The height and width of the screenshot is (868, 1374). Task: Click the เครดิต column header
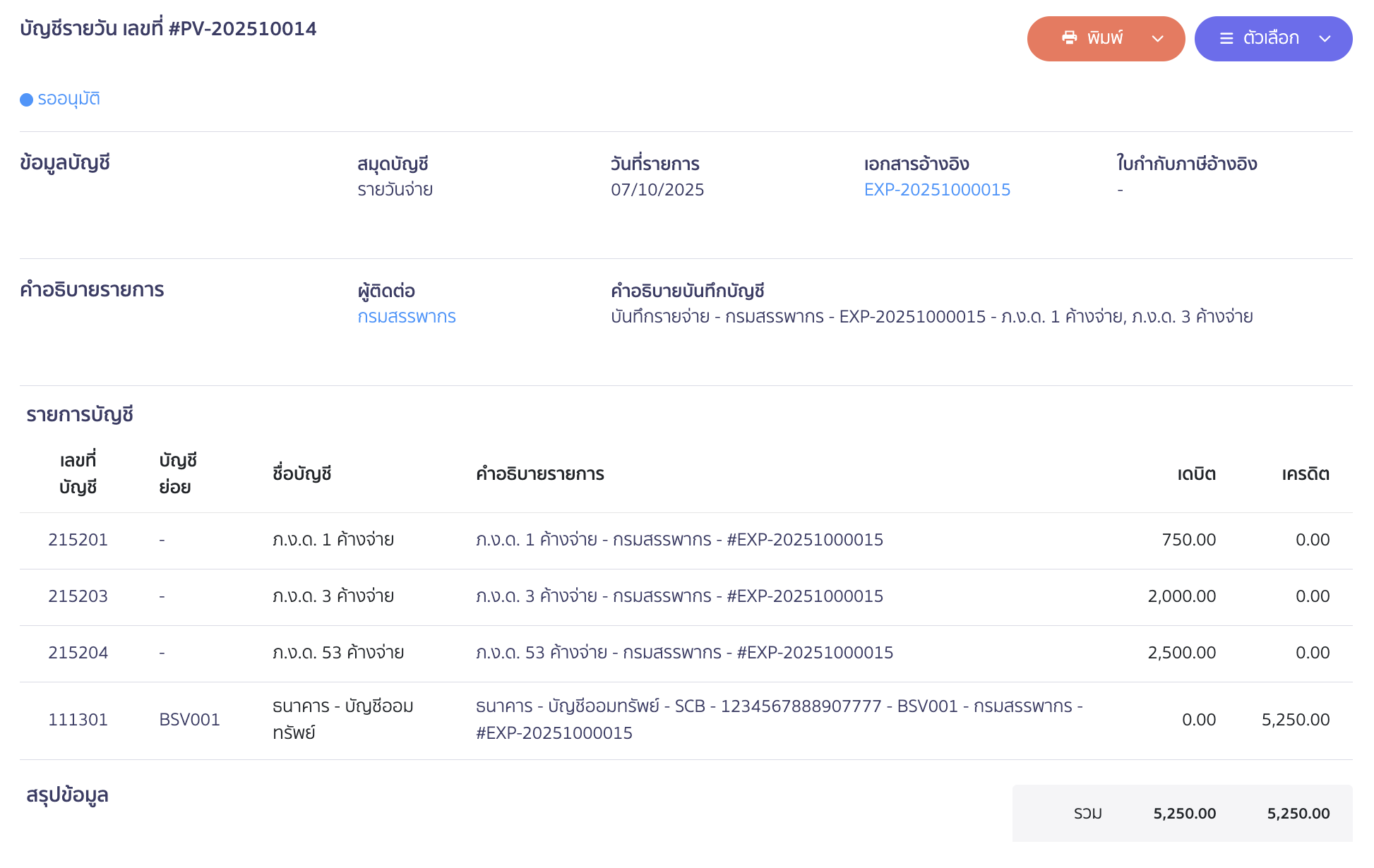point(1306,474)
